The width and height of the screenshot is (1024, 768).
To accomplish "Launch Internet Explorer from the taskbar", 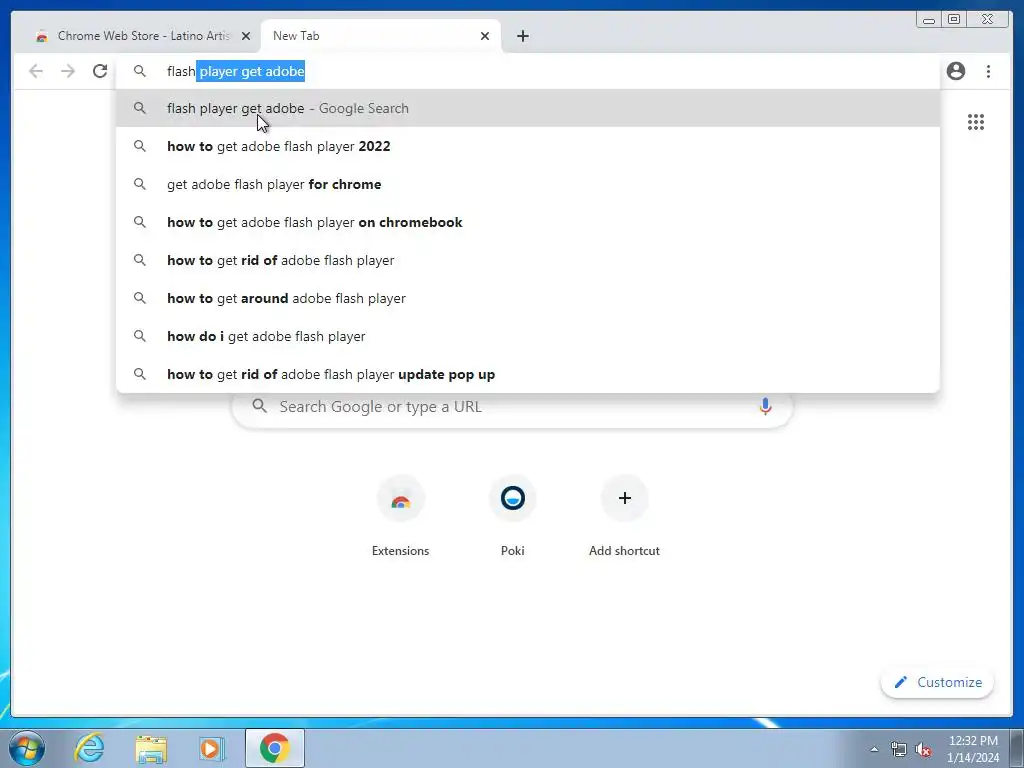I will click(x=89, y=748).
